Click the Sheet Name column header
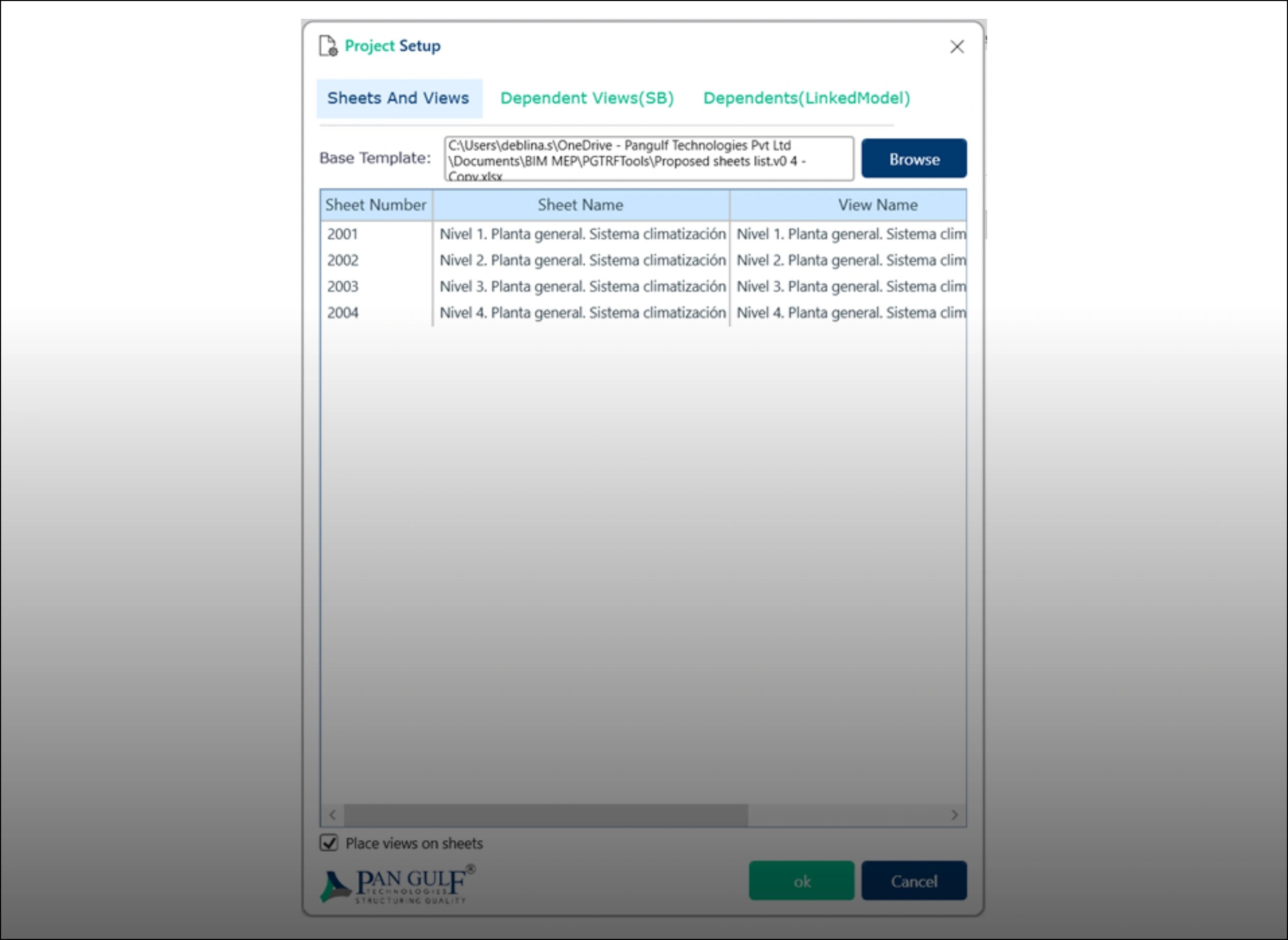This screenshot has width=1288, height=940. point(580,205)
